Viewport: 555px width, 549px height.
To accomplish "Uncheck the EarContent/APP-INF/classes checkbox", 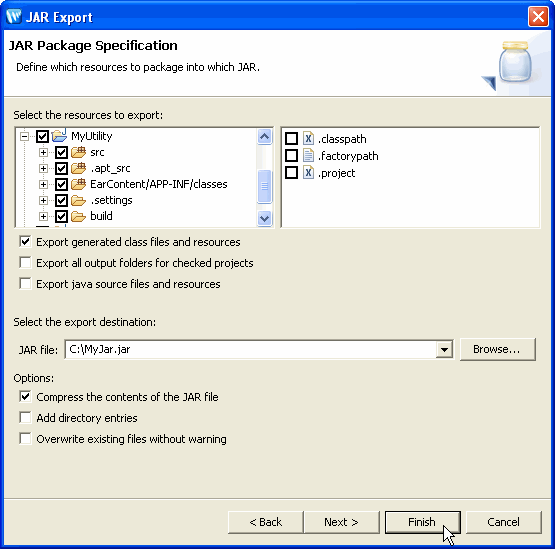I will coord(61,184).
